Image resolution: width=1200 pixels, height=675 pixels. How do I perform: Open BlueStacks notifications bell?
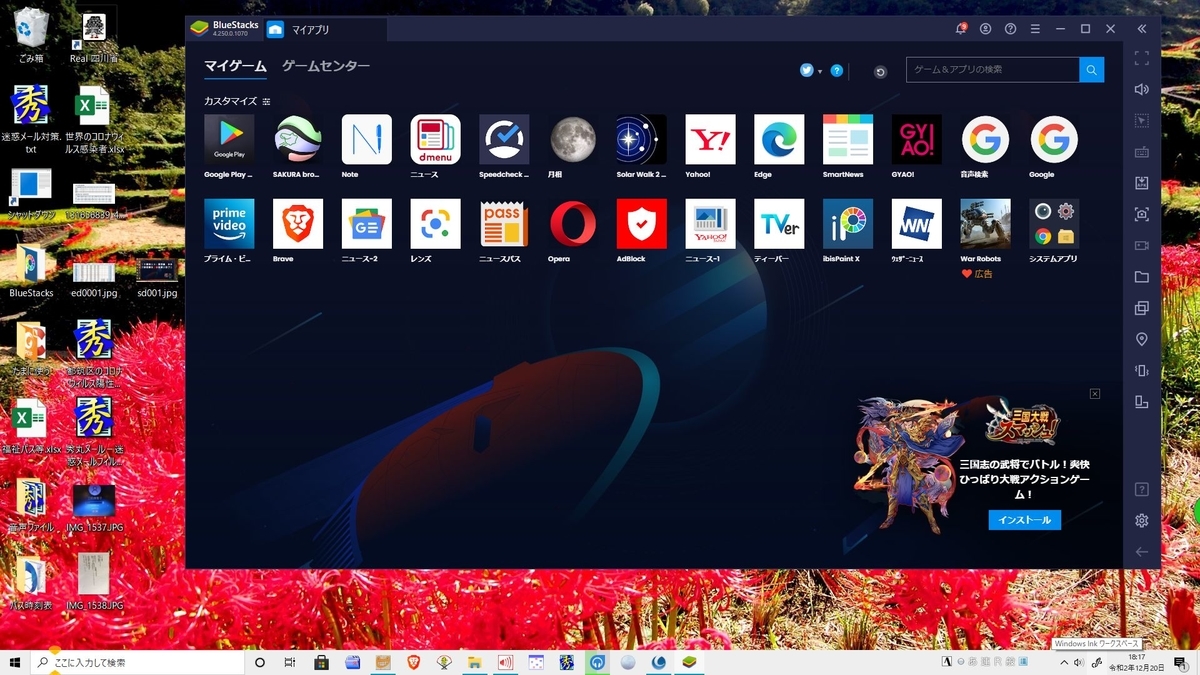coord(961,29)
